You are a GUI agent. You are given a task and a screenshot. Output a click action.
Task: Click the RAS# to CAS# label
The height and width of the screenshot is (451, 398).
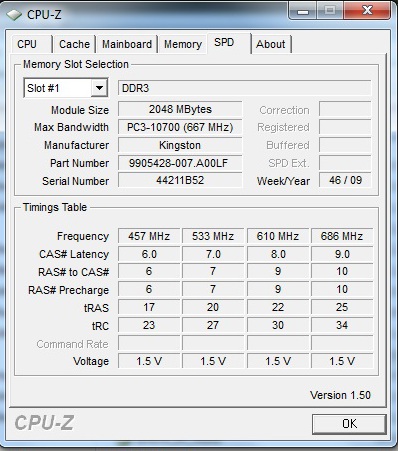(73, 272)
